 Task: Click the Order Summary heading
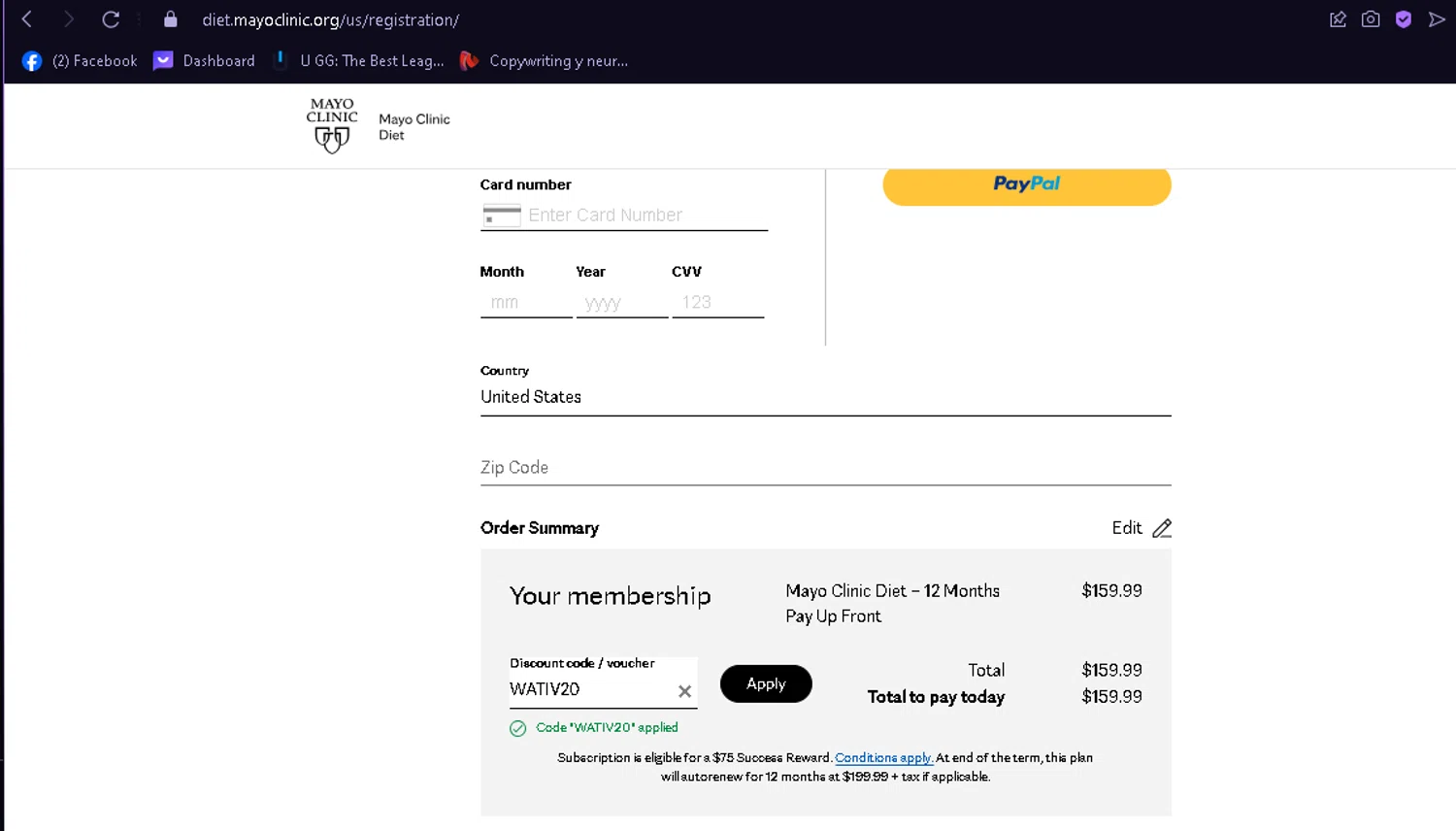(x=540, y=528)
